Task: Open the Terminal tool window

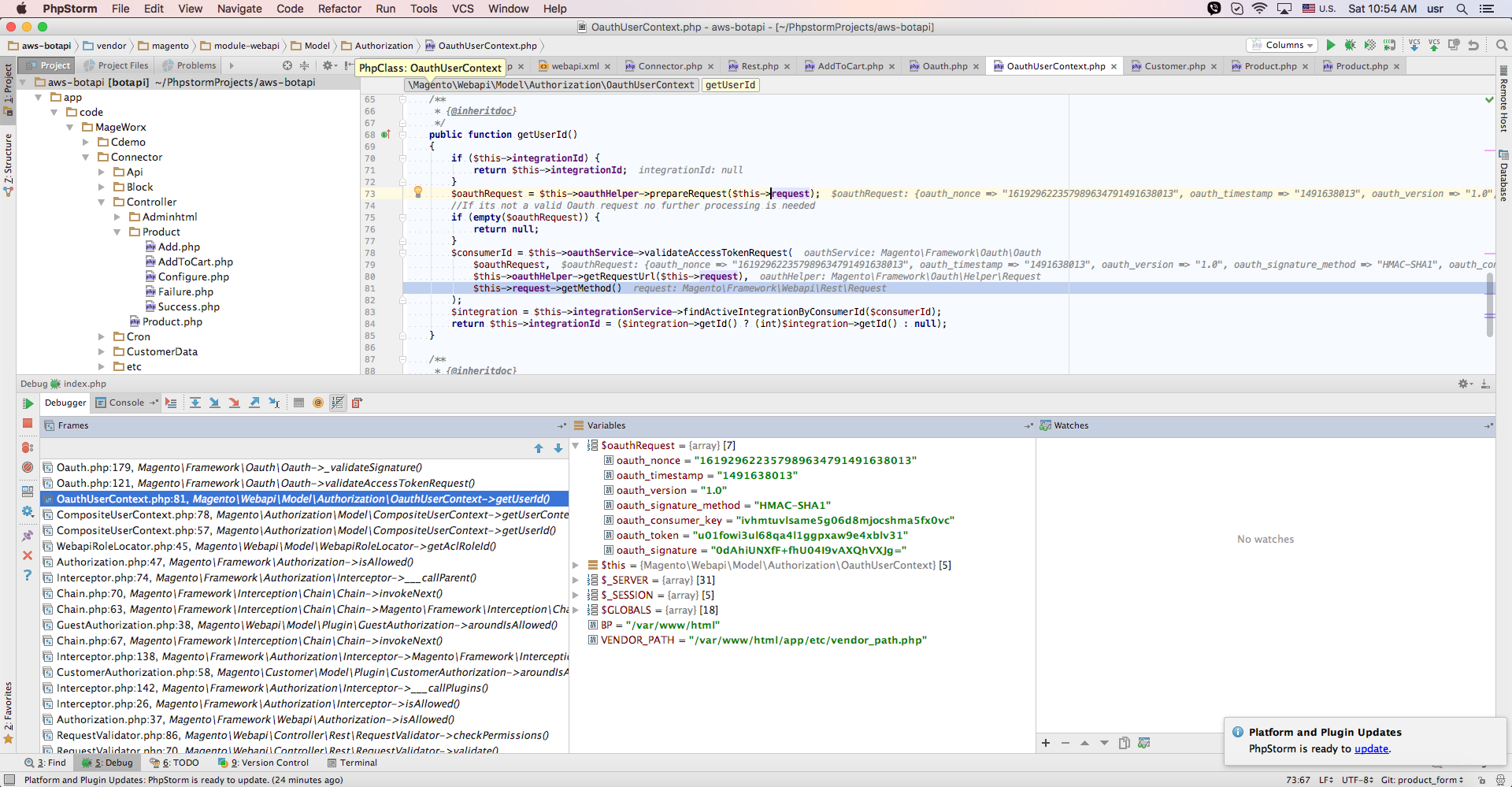Action: tap(352, 763)
